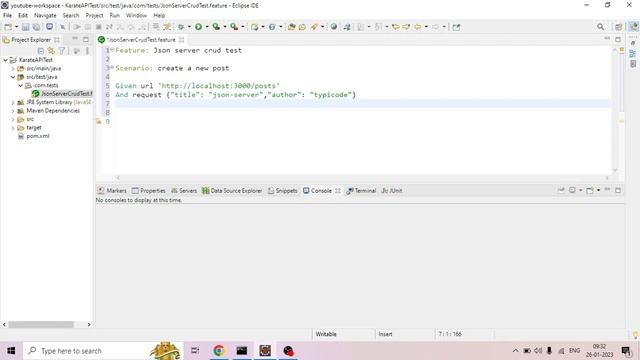Viewport: 640px width, 360px height.
Task: Click the Project Explorer horizontal scrollbar
Action: coord(41,324)
